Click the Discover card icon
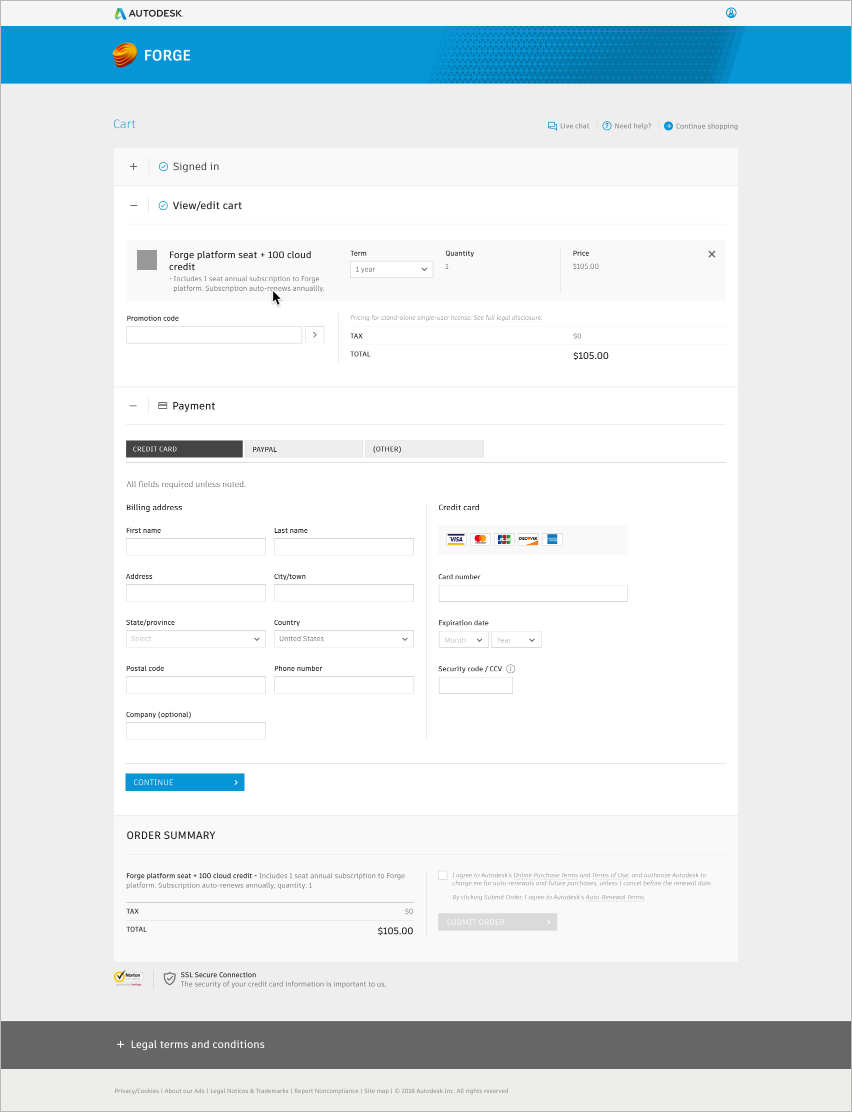Image resolution: width=852 pixels, height=1112 pixels. pos(529,540)
